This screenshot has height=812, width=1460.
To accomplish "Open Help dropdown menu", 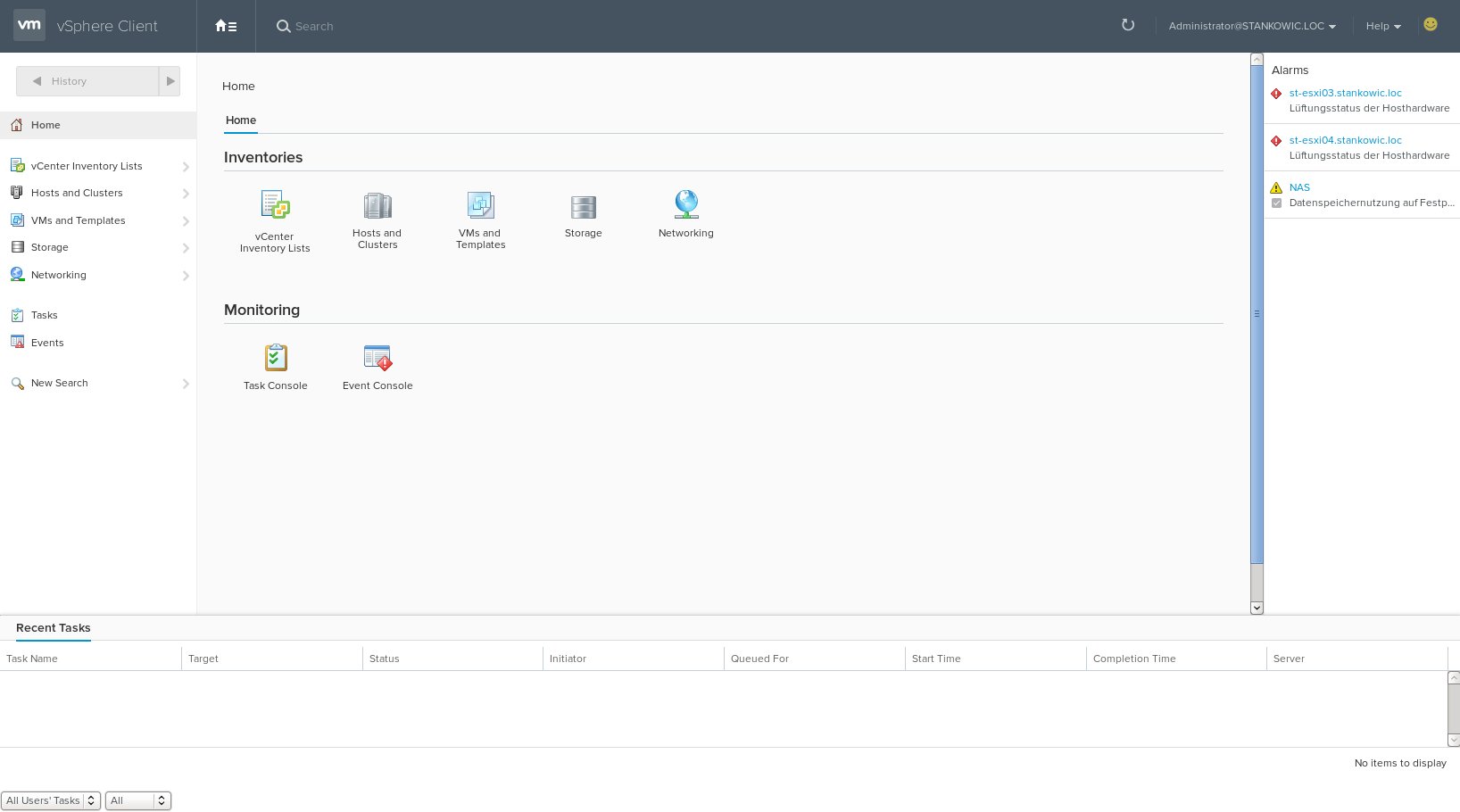I will [x=1383, y=26].
